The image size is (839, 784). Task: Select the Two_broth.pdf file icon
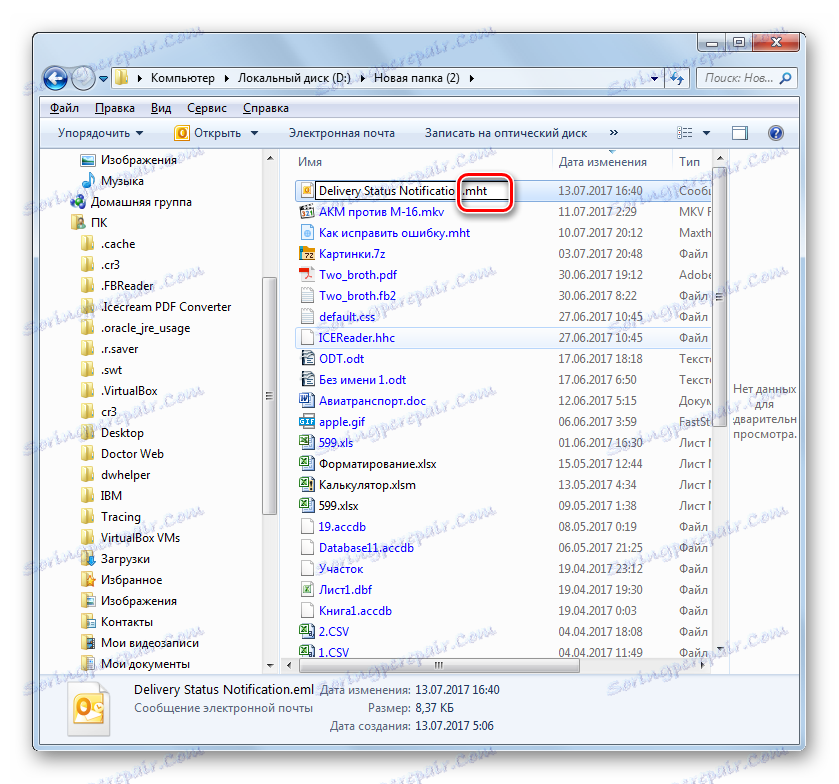point(307,275)
